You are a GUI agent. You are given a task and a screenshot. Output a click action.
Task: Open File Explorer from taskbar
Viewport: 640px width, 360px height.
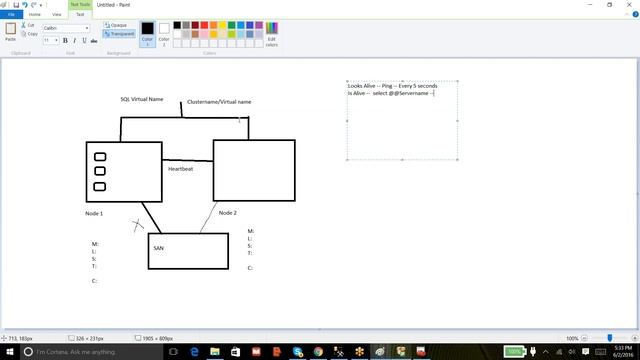tap(215, 351)
